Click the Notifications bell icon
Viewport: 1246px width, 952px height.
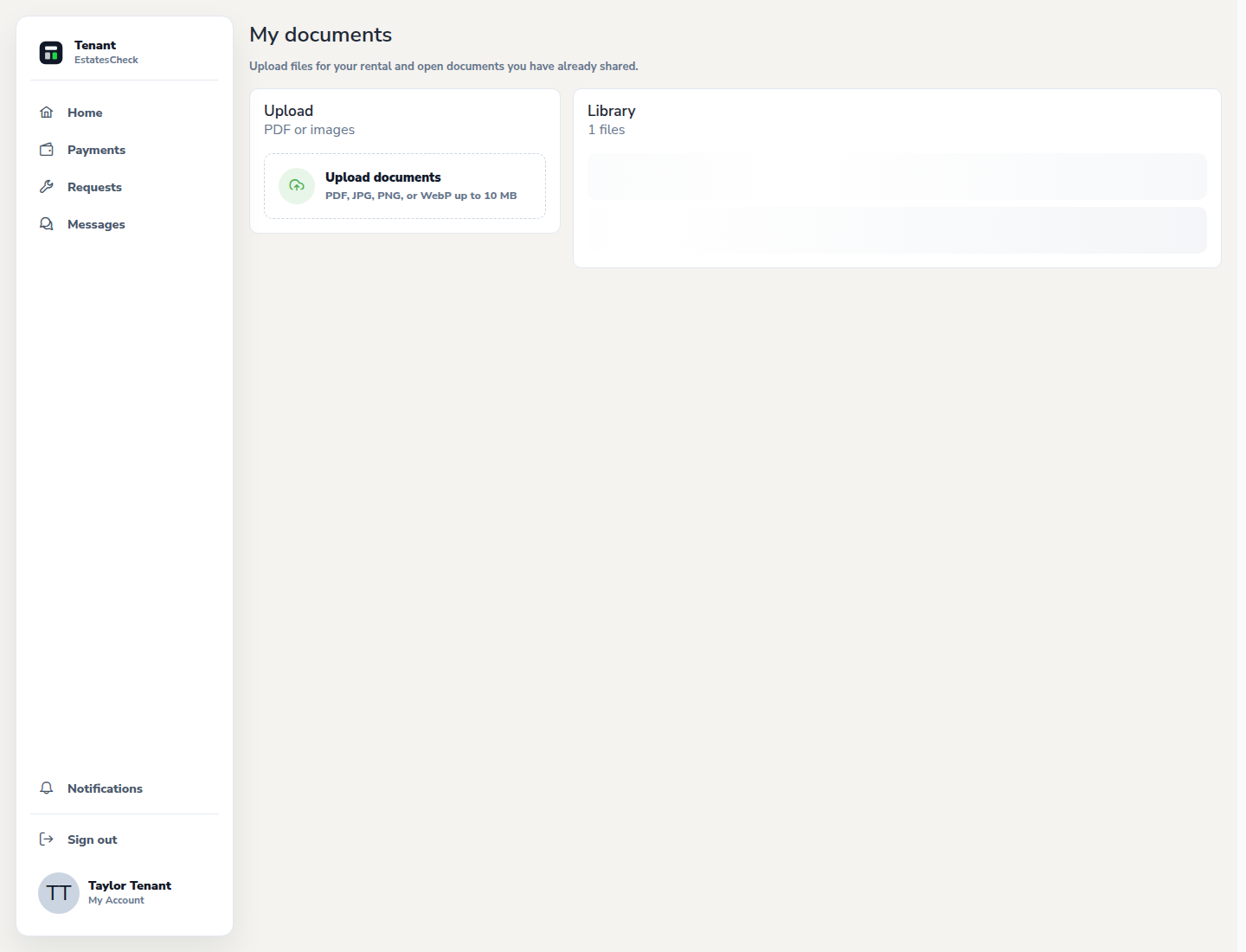pyautogui.click(x=47, y=788)
